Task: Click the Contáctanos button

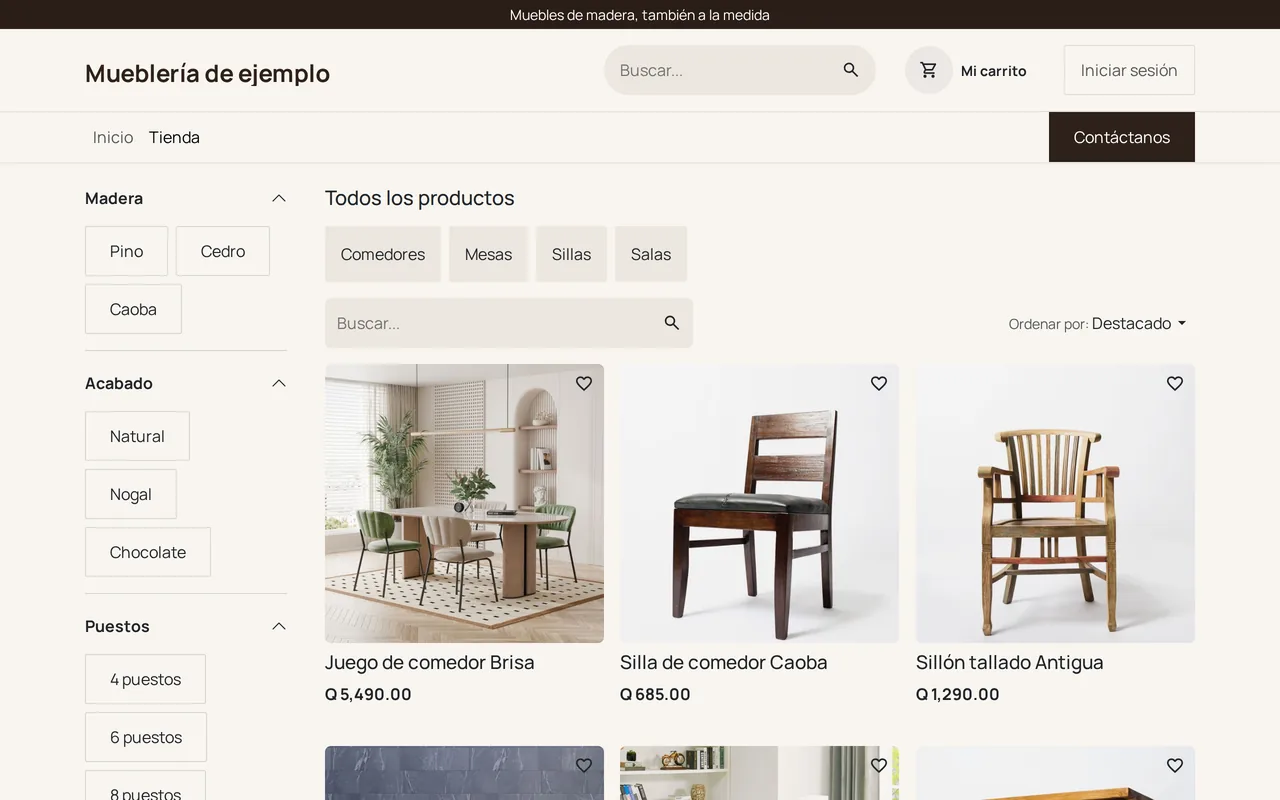Action: (1122, 137)
